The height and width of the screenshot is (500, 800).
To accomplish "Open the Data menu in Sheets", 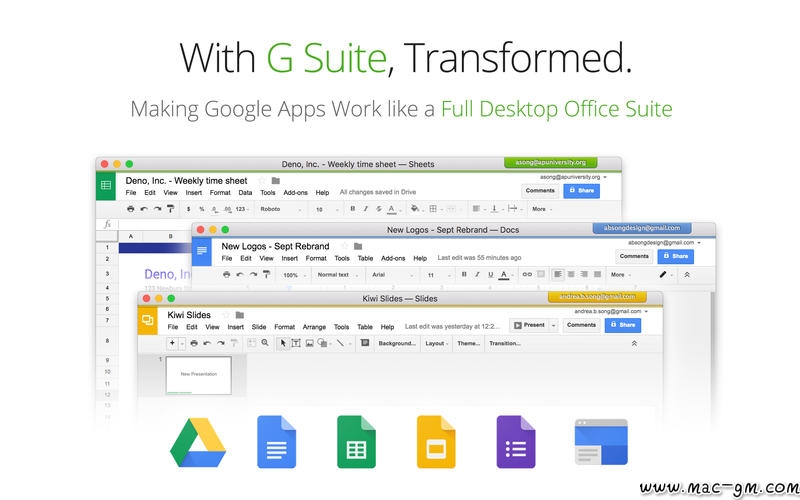I will tap(245, 193).
